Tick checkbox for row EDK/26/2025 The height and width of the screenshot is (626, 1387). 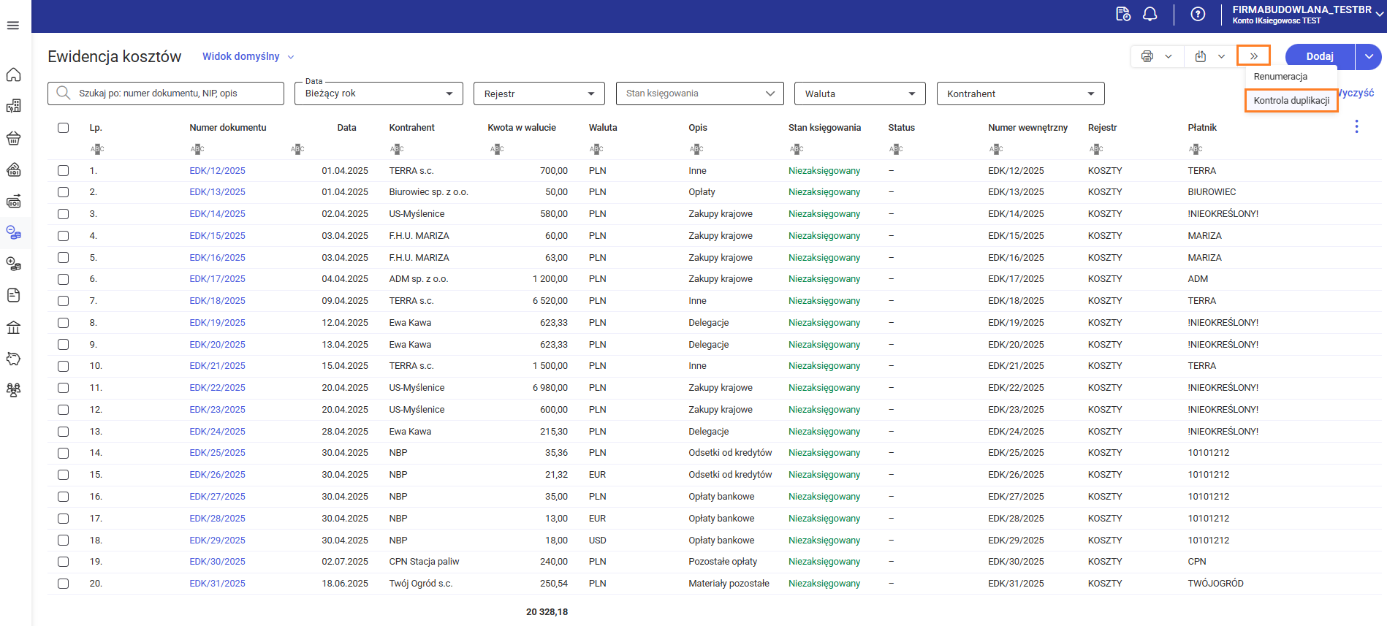click(63, 474)
